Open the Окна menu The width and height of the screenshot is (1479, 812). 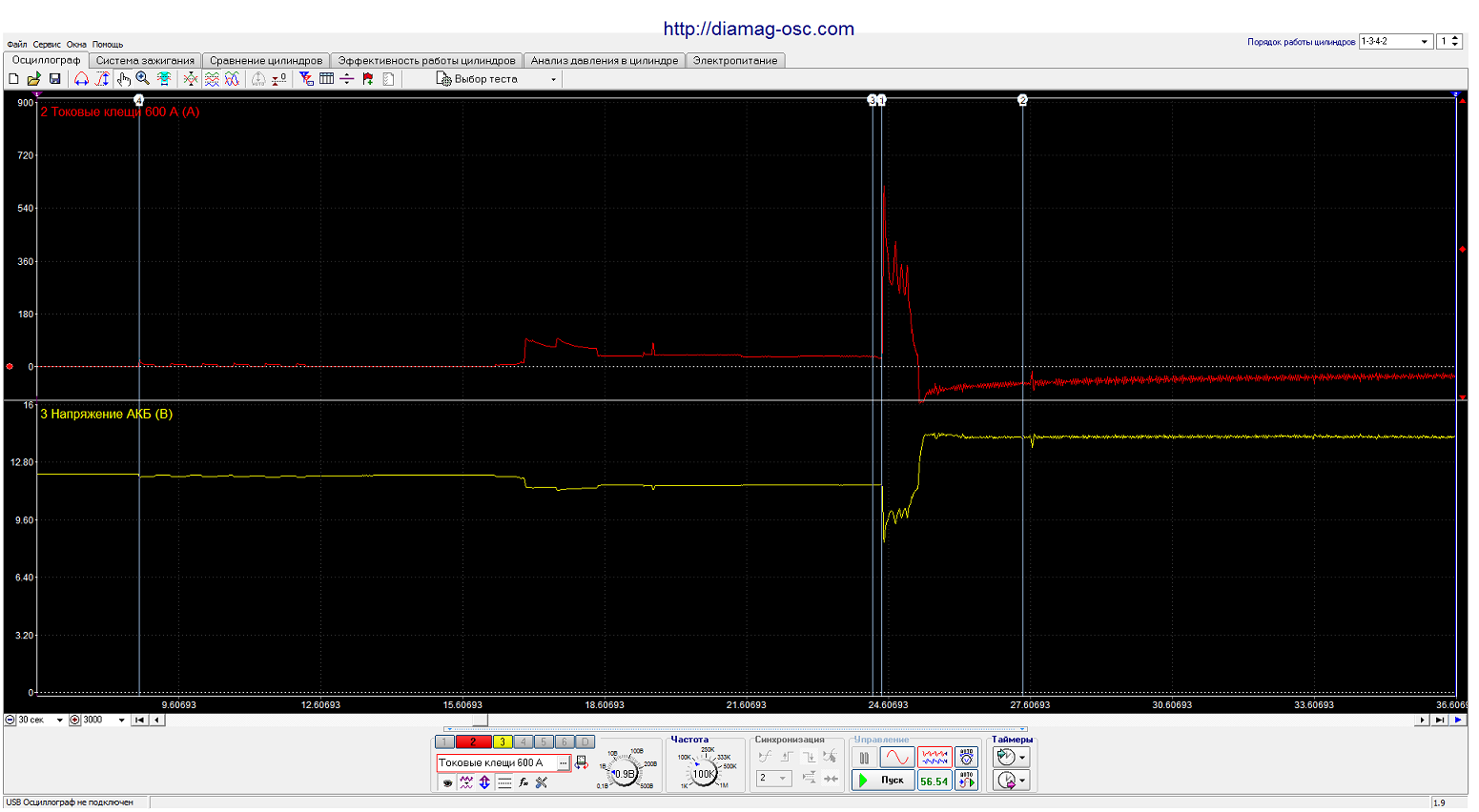click(x=76, y=45)
